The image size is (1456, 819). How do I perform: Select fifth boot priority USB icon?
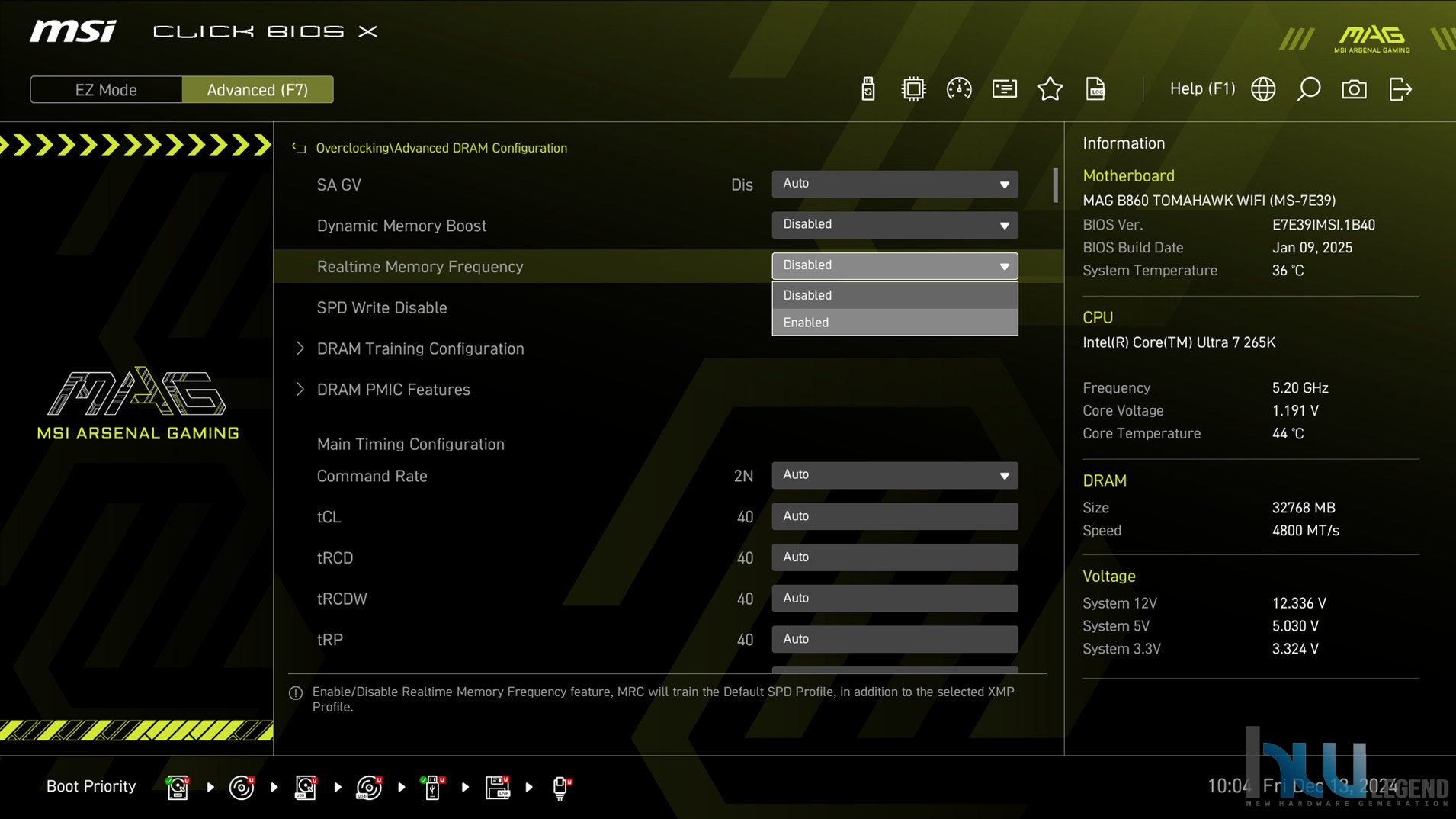click(x=433, y=787)
